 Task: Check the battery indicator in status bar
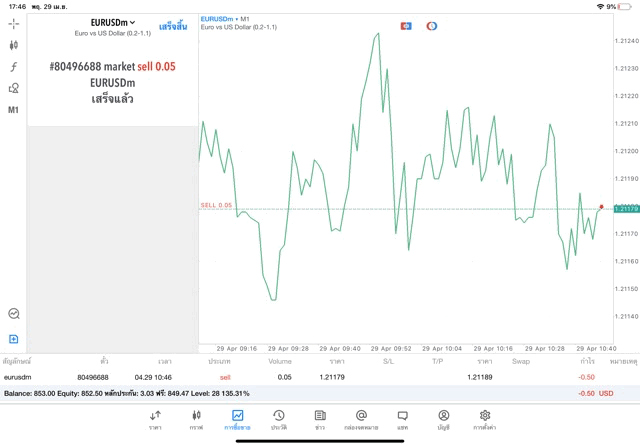coord(624,7)
